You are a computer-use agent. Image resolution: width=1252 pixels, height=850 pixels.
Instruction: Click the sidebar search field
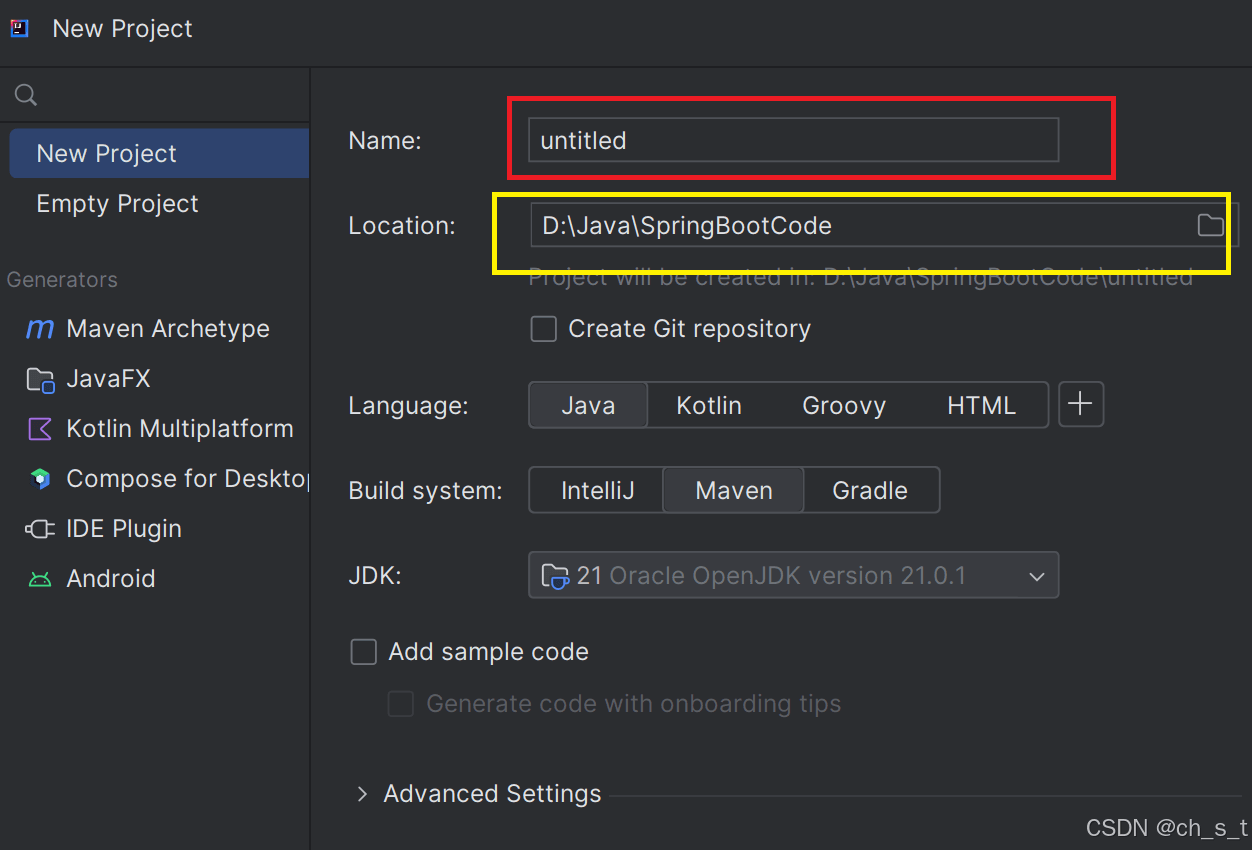coord(155,95)
